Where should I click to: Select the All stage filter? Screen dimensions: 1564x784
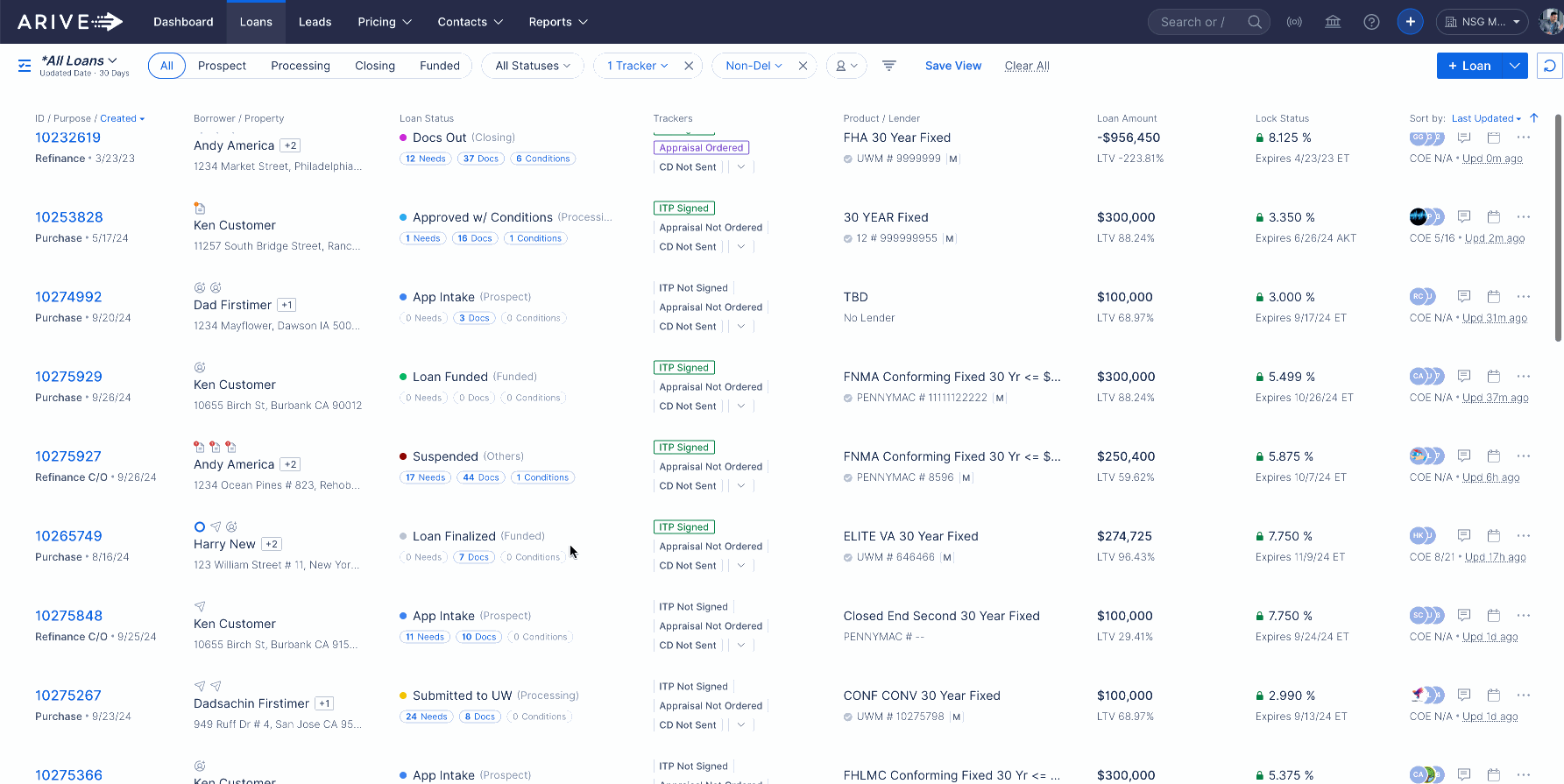point(166,66)
